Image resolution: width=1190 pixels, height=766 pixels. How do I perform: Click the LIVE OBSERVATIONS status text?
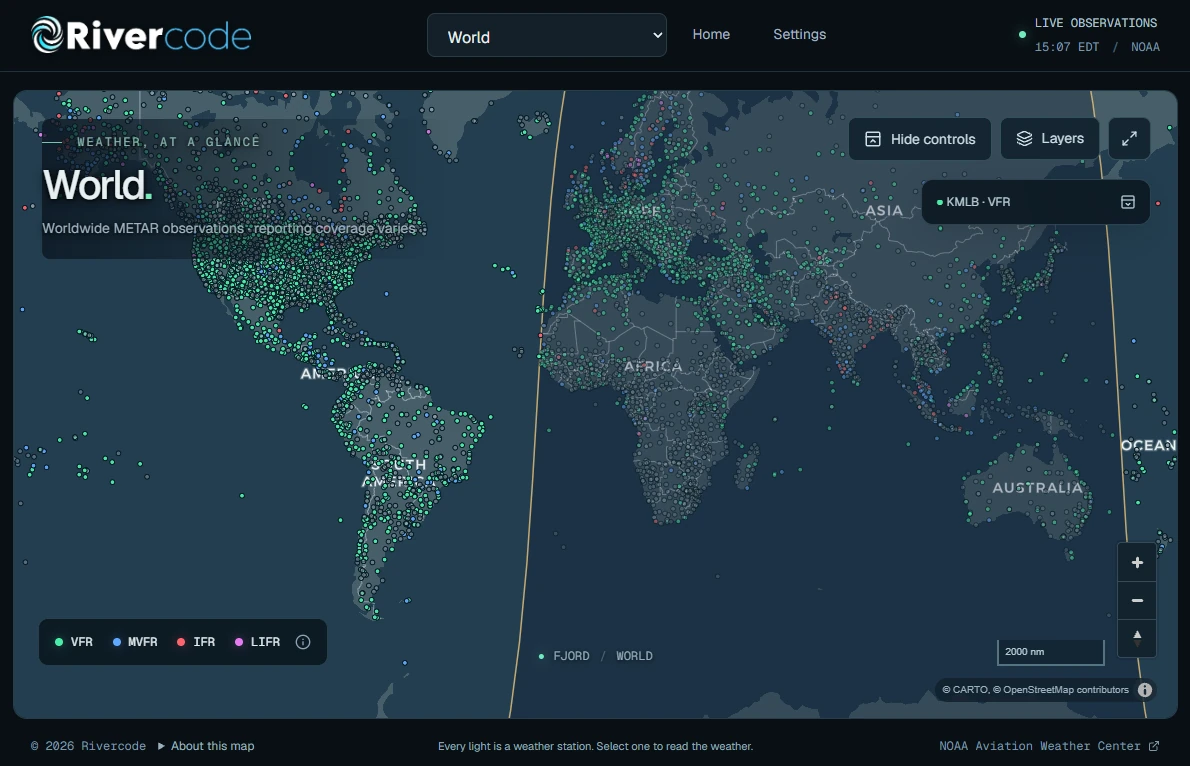[x=1096, y=23]
